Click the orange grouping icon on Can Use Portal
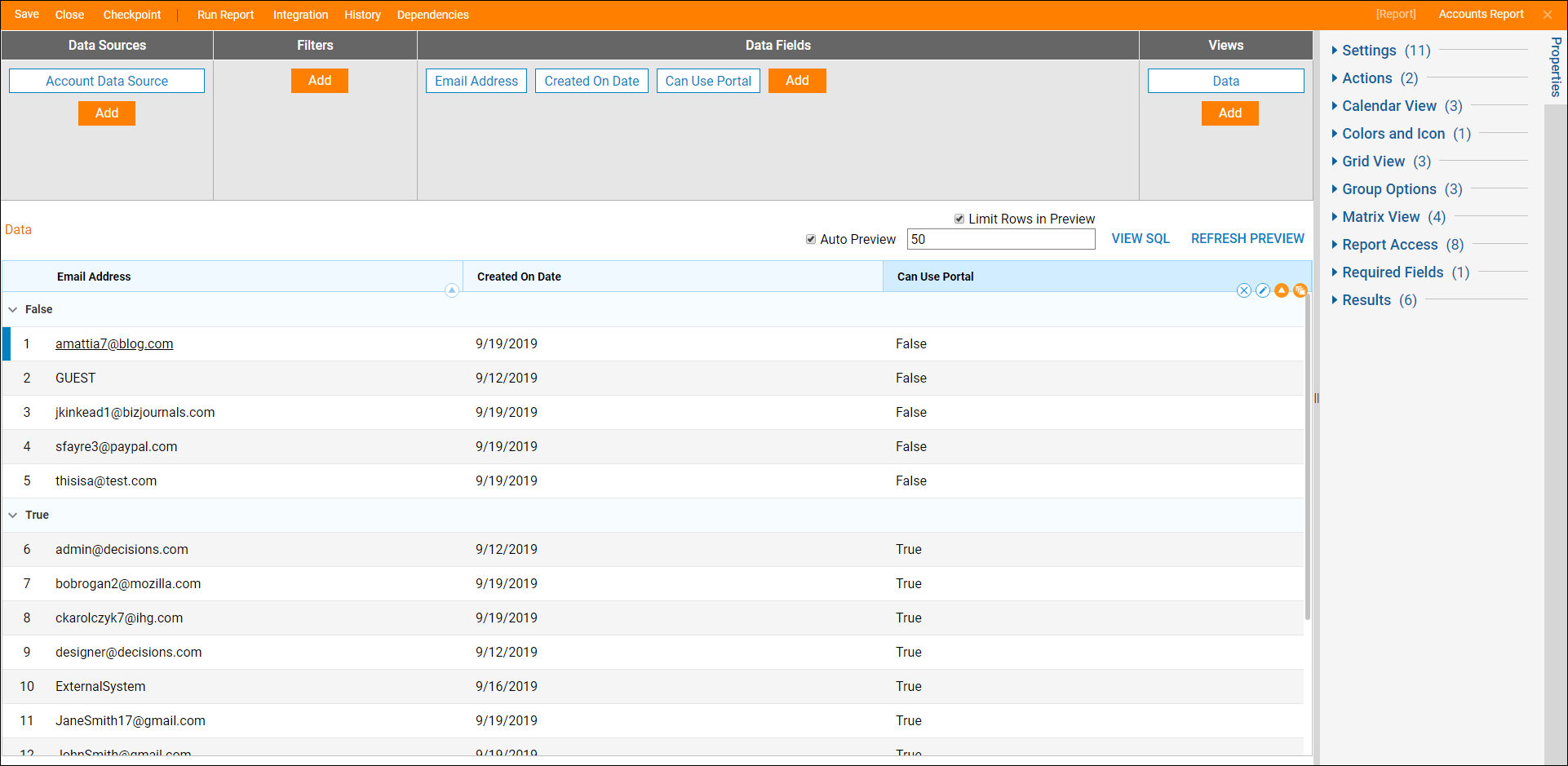Image resolution: width=1568 pixels, height=766 pixels. (x=1300, y=290)
